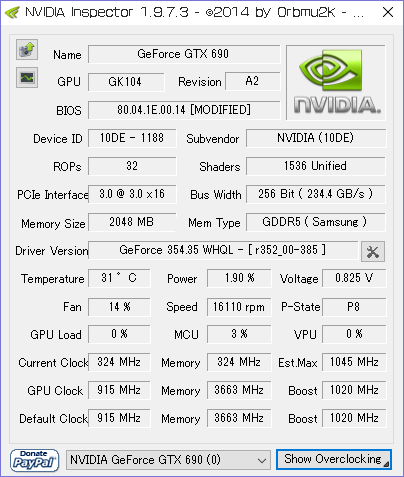Click the Device ID field

(x=132, y=138)
